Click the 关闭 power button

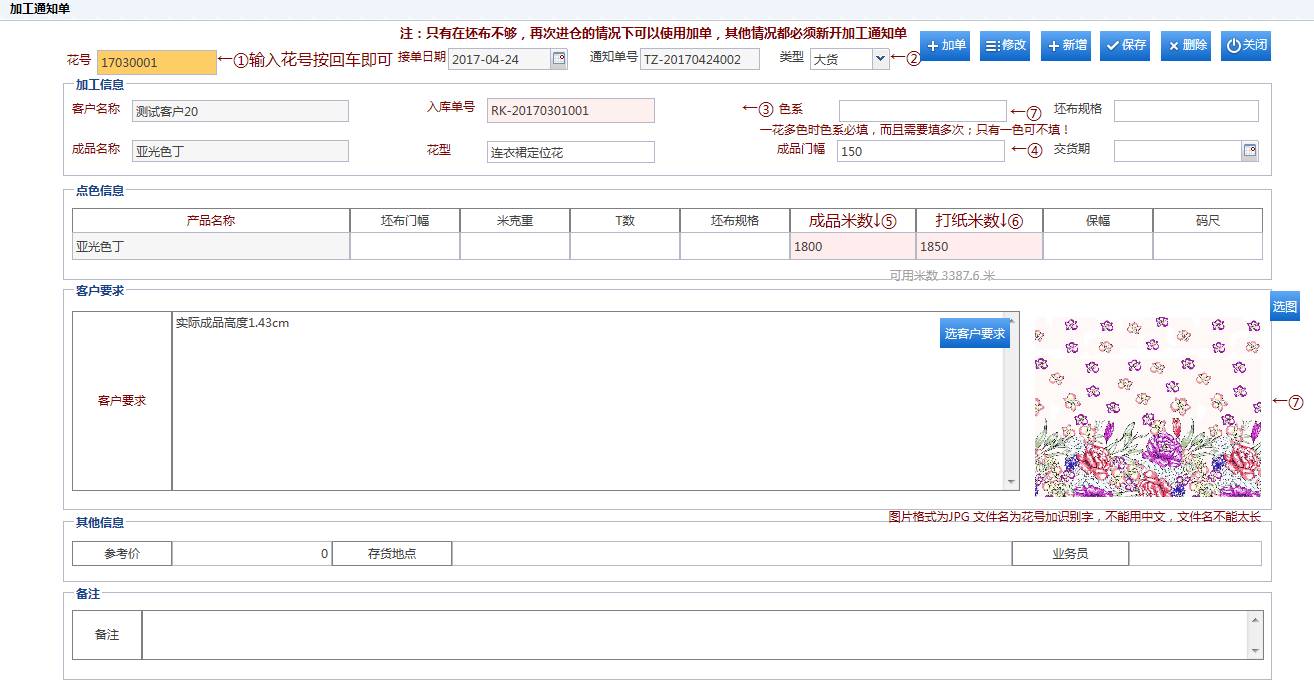(x=1246, y=46)
